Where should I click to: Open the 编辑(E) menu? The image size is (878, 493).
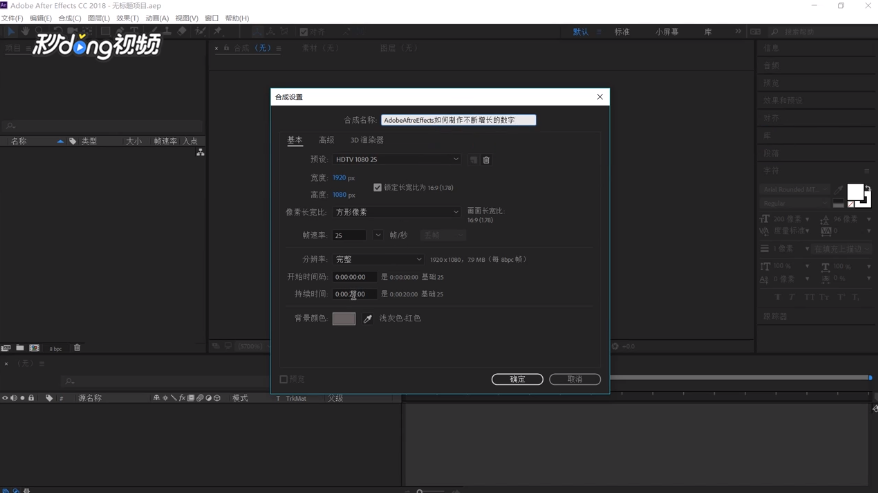pyautogui.click(x=40, y=18)
